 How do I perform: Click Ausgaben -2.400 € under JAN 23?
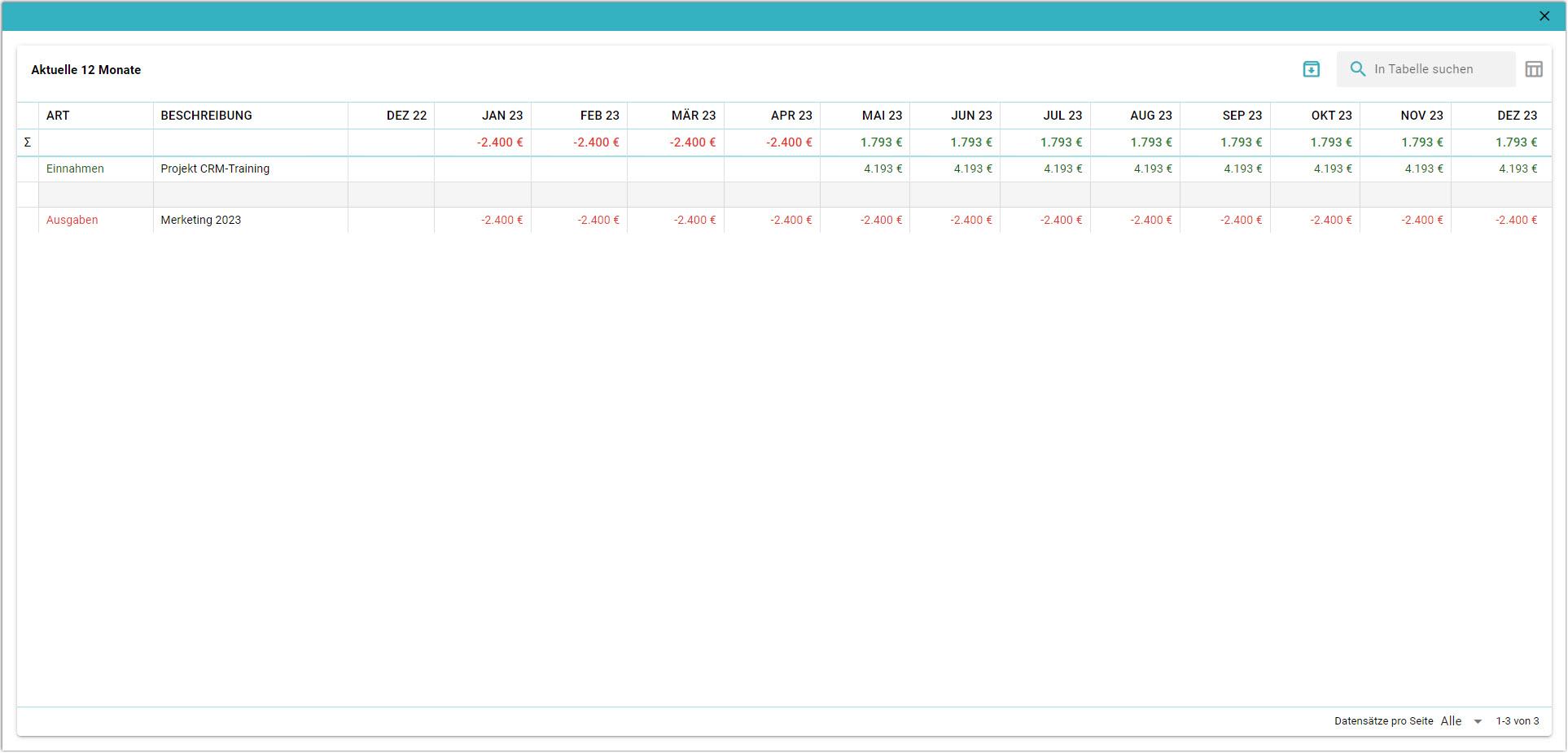click(x=501, y=220)
